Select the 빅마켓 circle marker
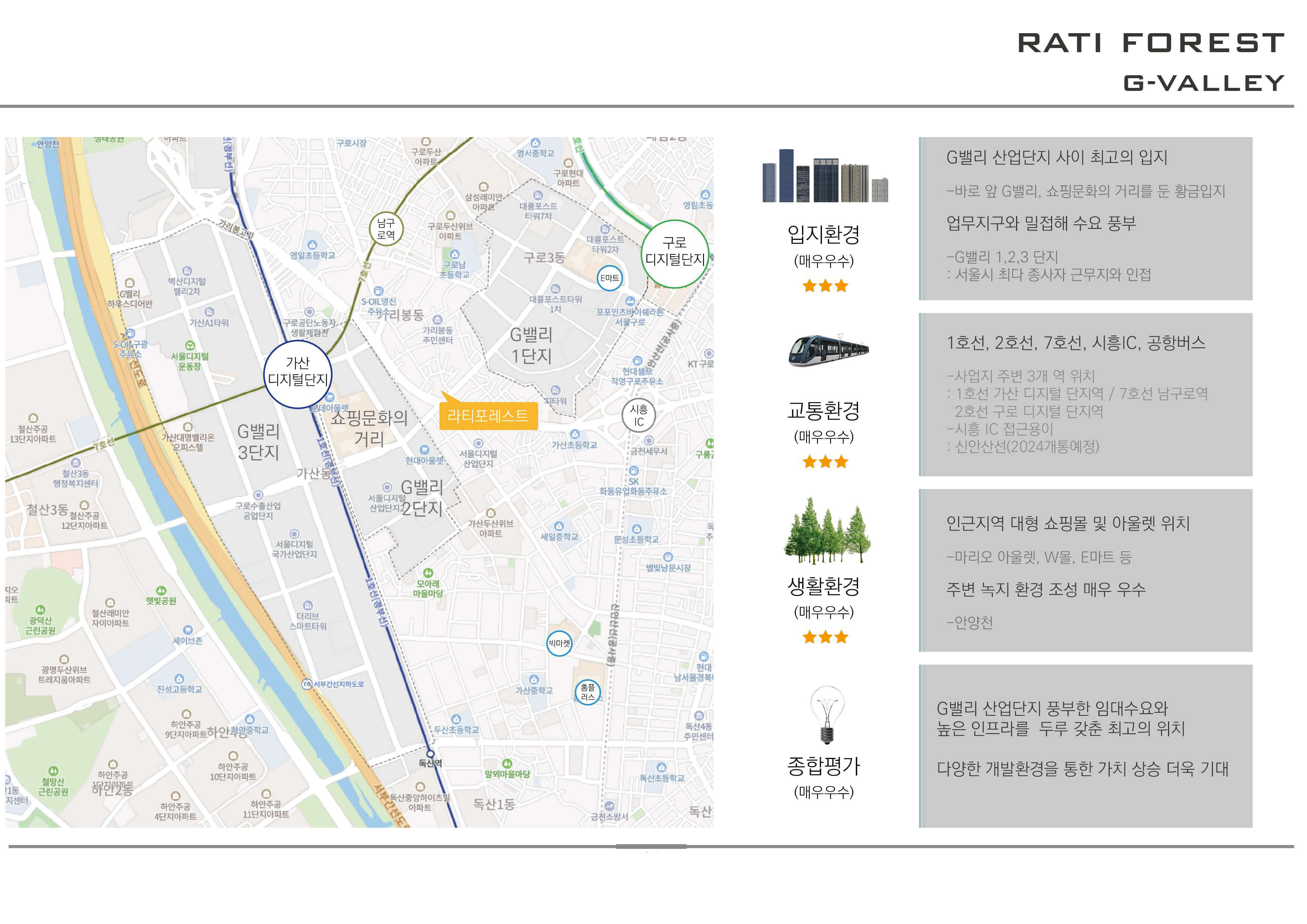The height and width of the screenshot is (924, 1307). click(x=559, y=644)
